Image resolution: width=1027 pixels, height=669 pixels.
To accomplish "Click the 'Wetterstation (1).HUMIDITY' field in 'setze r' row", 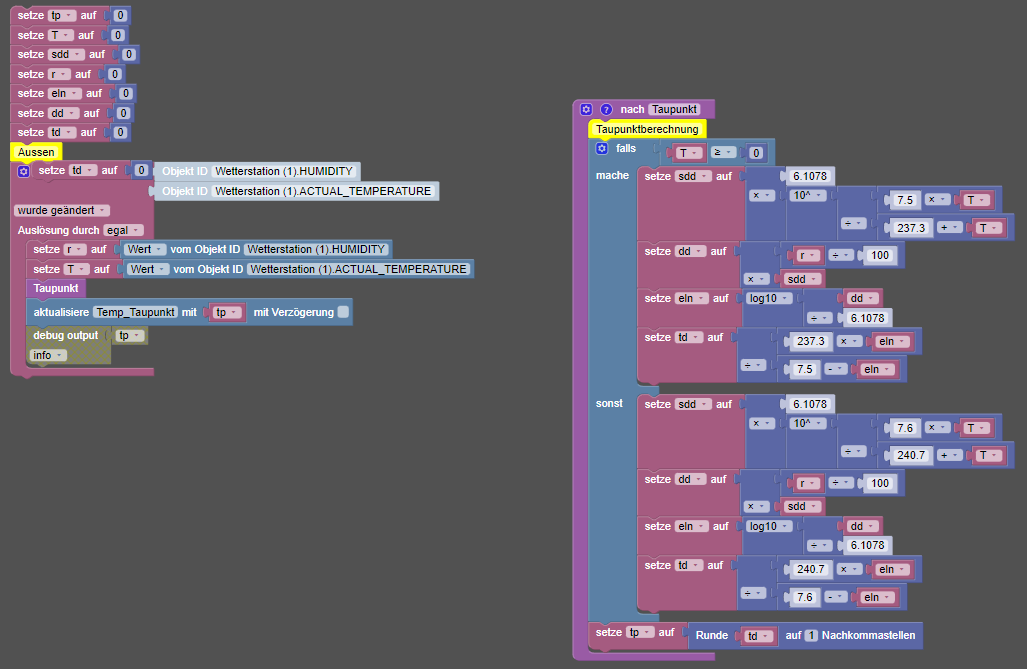I will (x=316, y=249).
